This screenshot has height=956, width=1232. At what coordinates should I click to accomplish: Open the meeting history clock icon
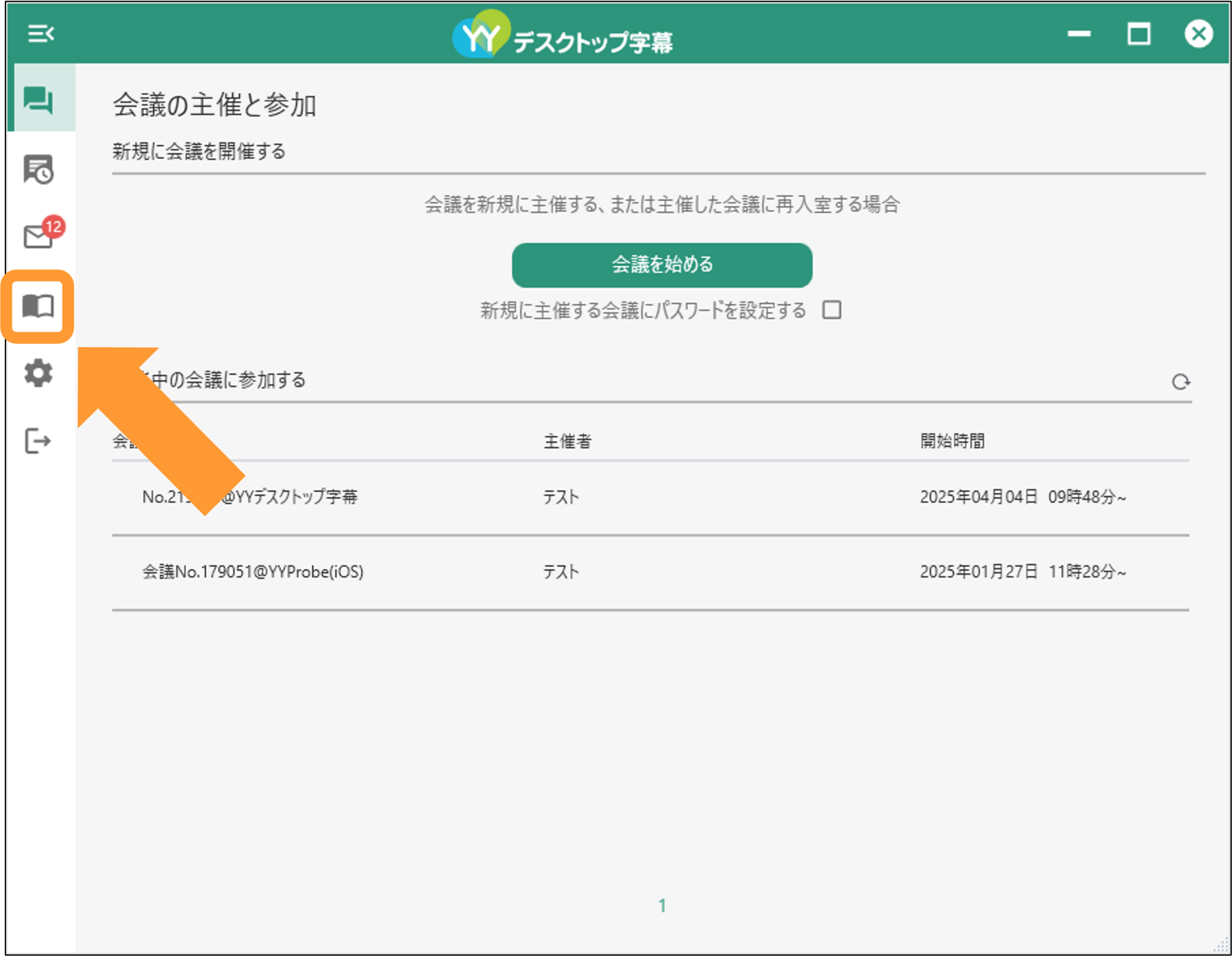click(38, 169)
